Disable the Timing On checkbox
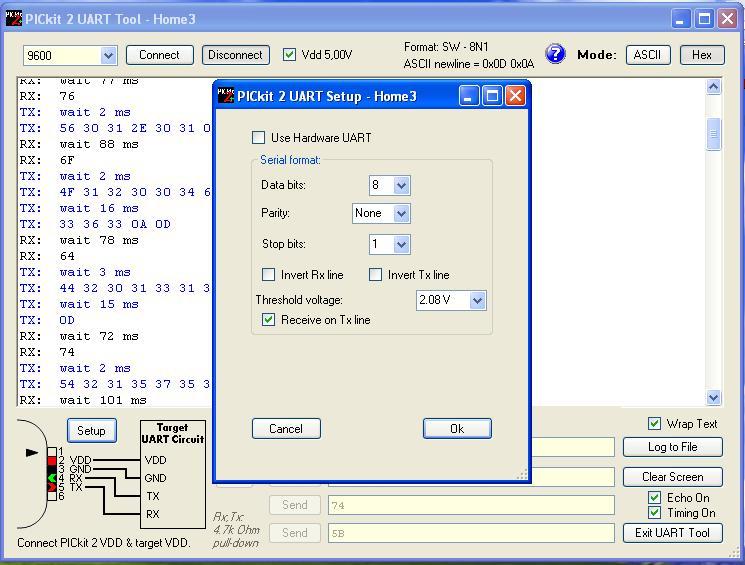 click(x=654, y=513)
